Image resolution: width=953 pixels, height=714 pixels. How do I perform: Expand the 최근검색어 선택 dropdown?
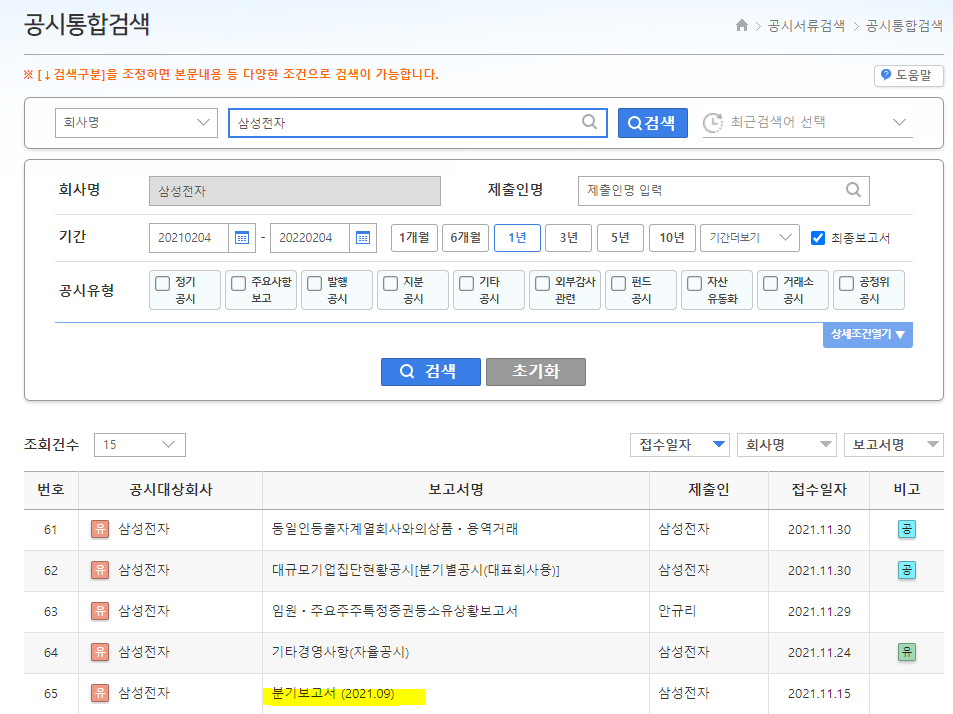click(808, 123)
